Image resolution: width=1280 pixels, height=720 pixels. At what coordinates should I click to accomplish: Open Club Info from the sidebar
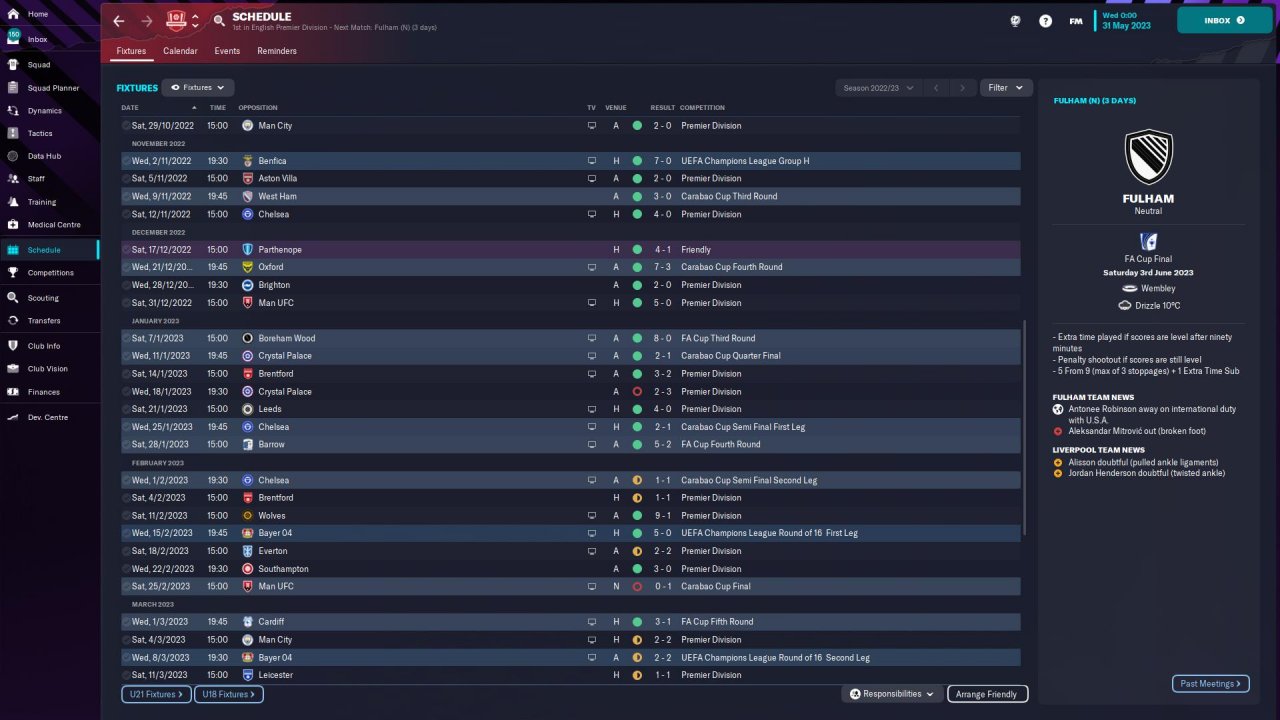coord(43,346)
